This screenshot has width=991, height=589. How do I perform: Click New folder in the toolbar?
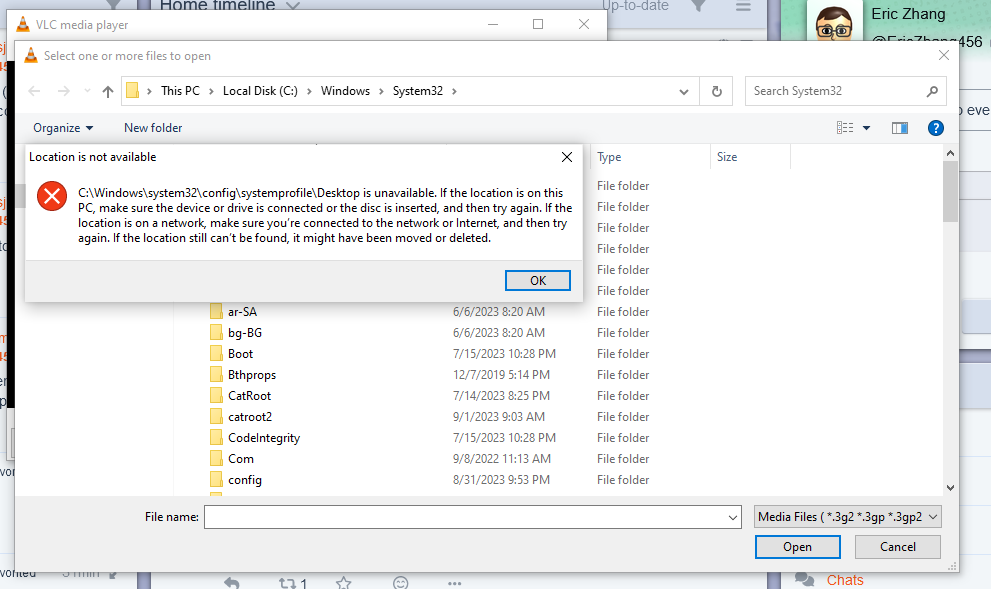point(153,128)
